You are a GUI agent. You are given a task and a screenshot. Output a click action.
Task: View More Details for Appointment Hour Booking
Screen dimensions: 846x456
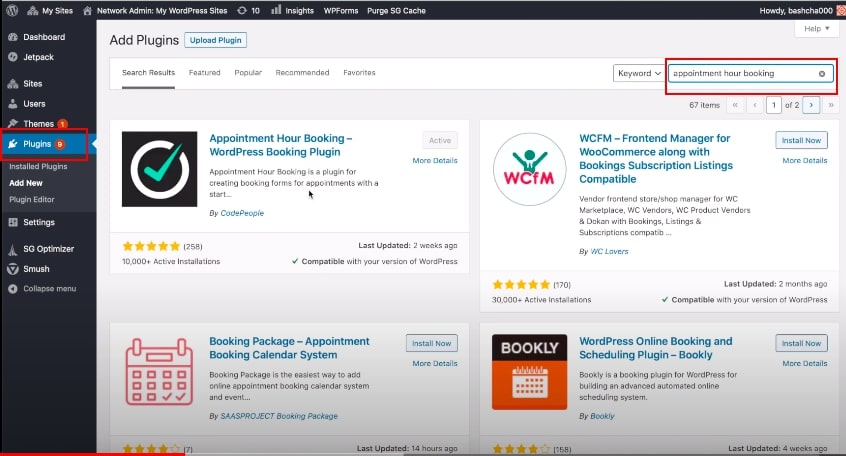click(435, 160)
